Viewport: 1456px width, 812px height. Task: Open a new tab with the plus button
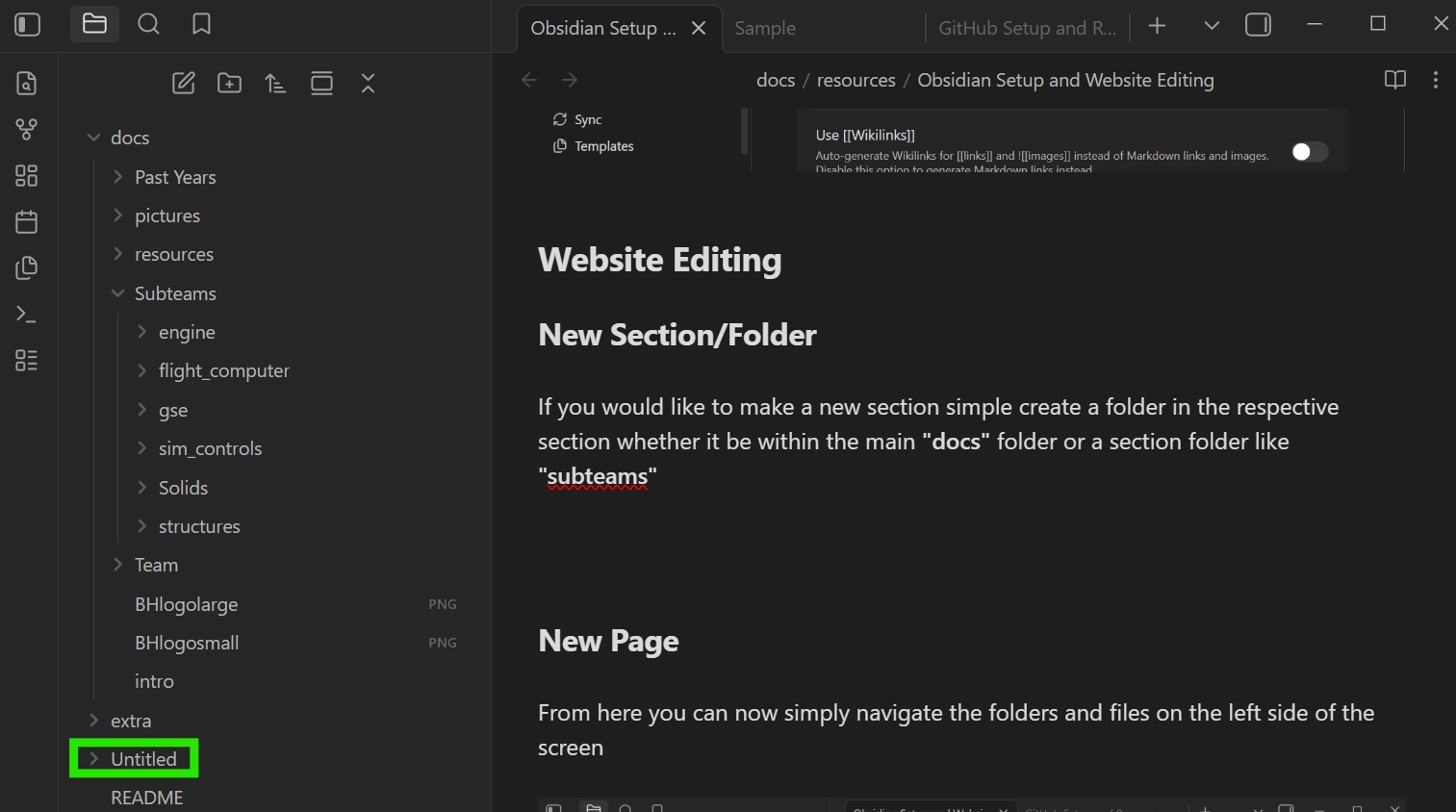coord(1158,25)
